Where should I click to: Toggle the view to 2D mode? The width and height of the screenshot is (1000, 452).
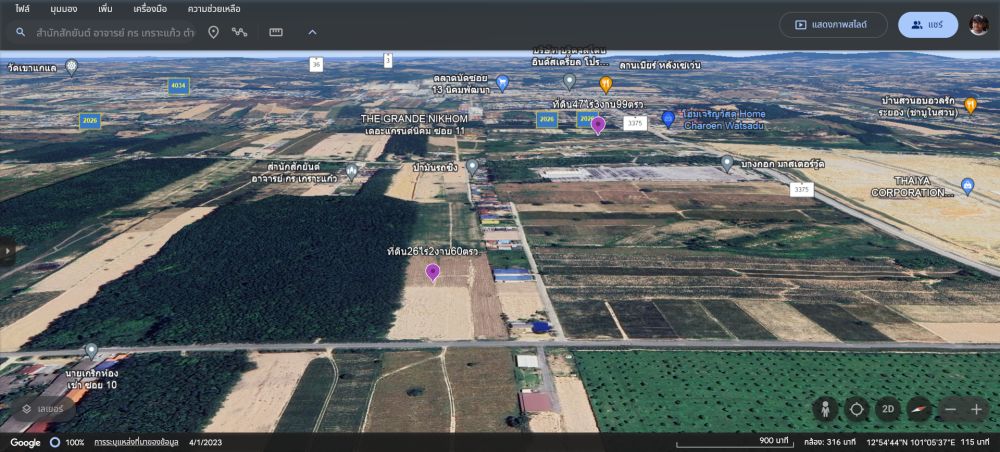click(887, 409)
